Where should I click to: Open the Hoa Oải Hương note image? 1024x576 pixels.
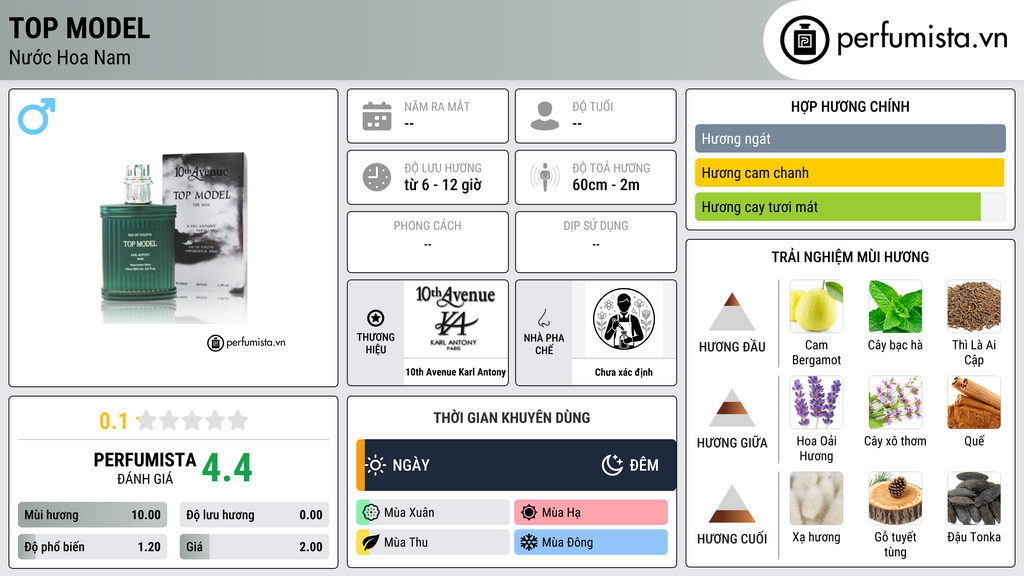pos(816,403)
